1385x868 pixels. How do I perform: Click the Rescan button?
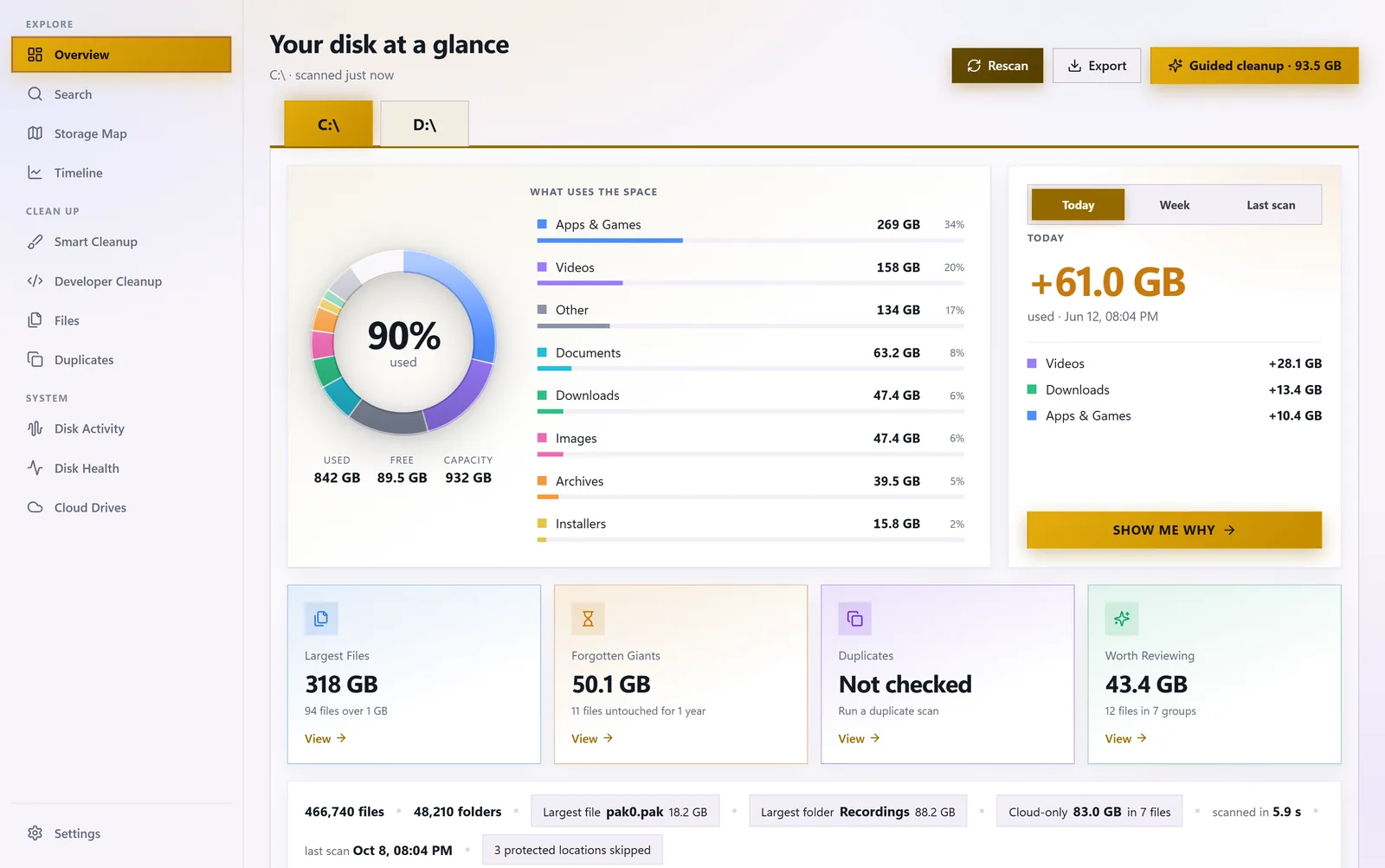tap(997, 66)
